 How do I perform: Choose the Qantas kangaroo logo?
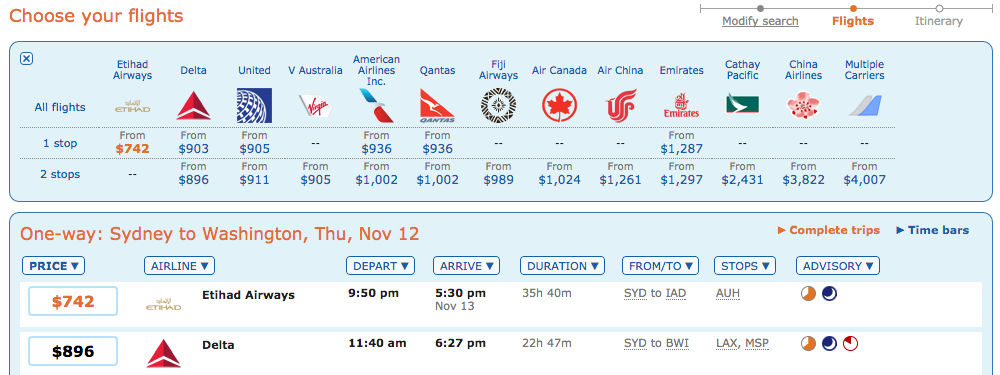[x=438, y=106]
